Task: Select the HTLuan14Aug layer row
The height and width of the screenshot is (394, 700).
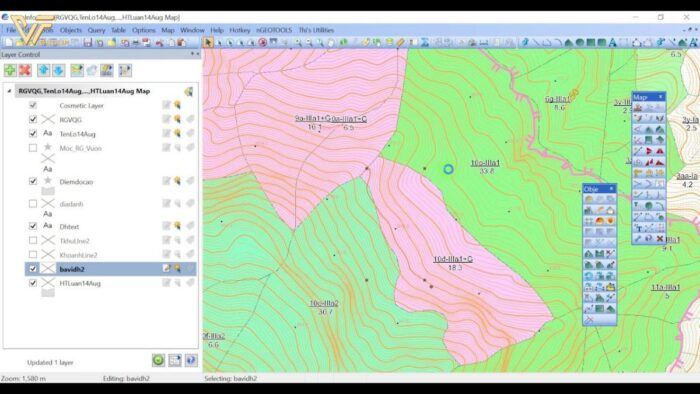Action: pyautogui.click(x=110, y=283)
